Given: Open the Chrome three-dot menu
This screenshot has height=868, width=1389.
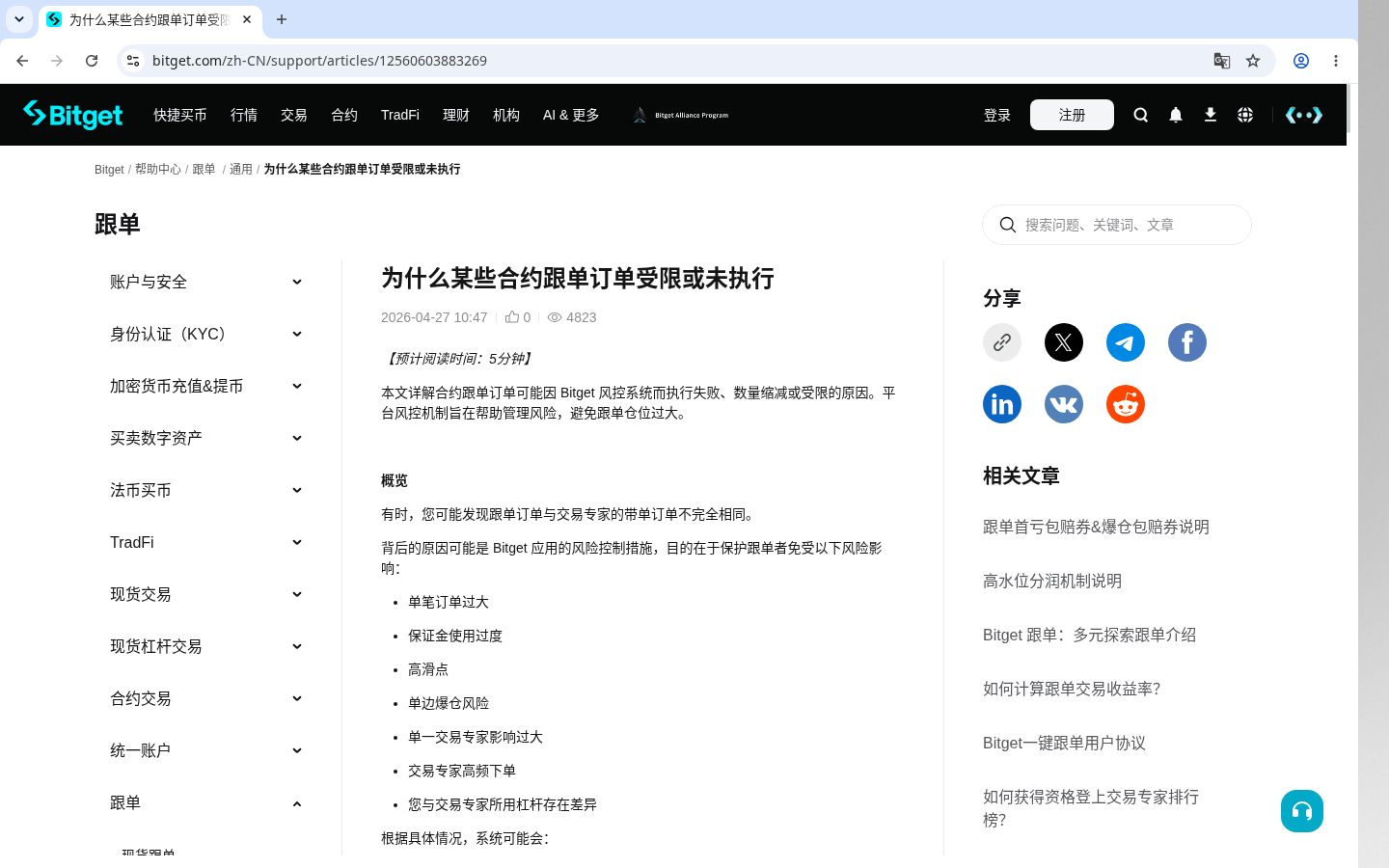Looking at the screenshot, I should click(1336, 61).
